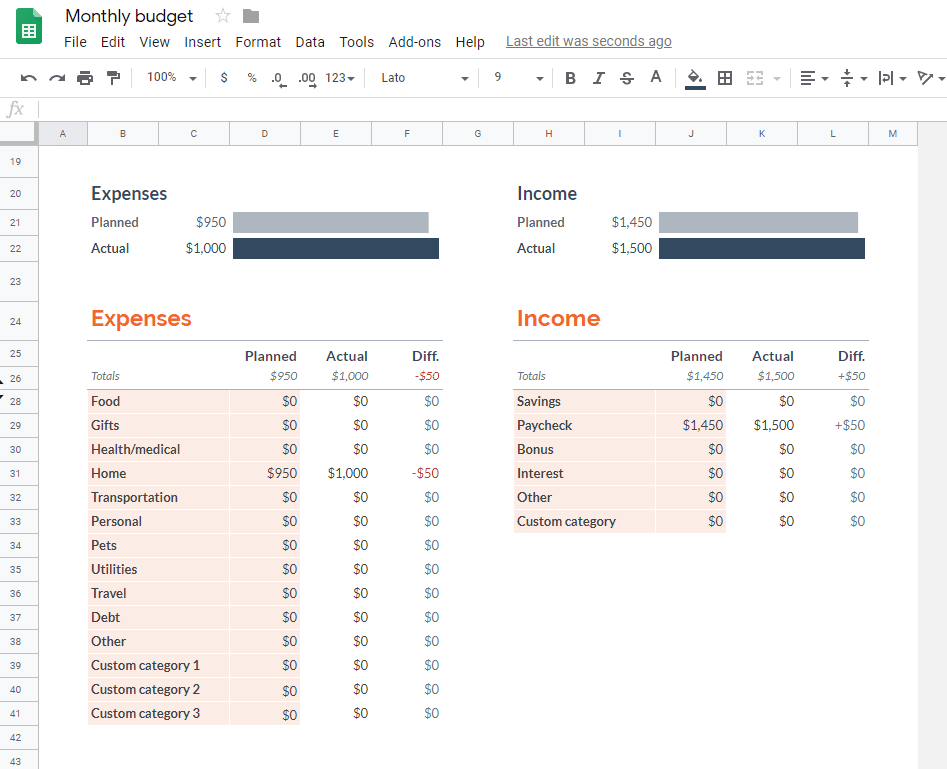Open the Borders tool

[x=725, y=78]
